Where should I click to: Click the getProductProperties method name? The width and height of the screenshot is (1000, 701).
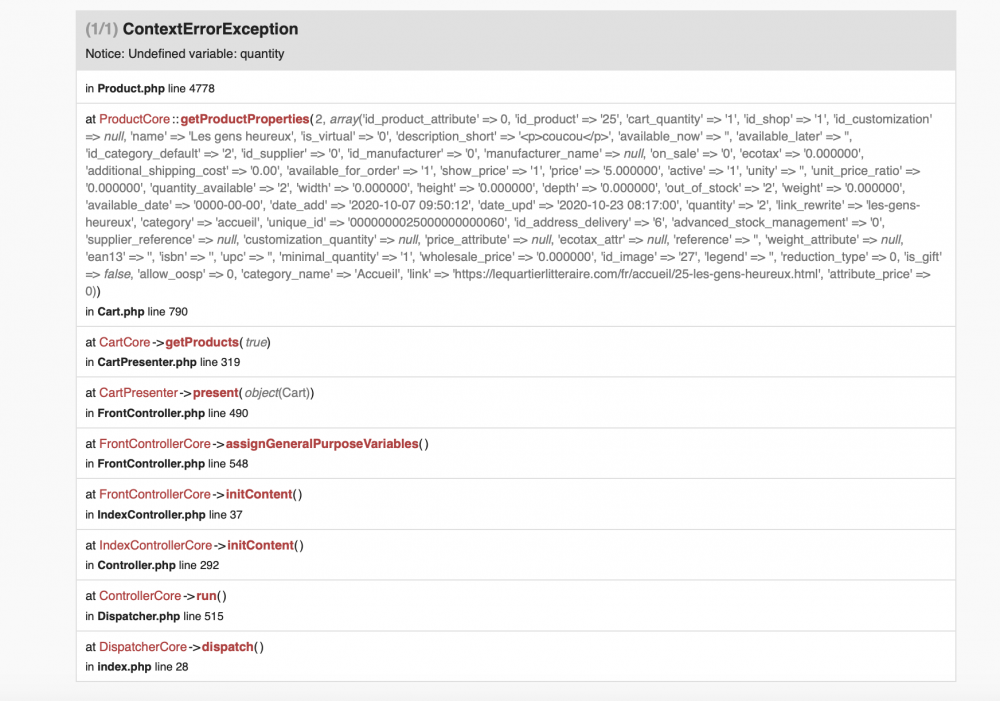(x=245, y=119)
